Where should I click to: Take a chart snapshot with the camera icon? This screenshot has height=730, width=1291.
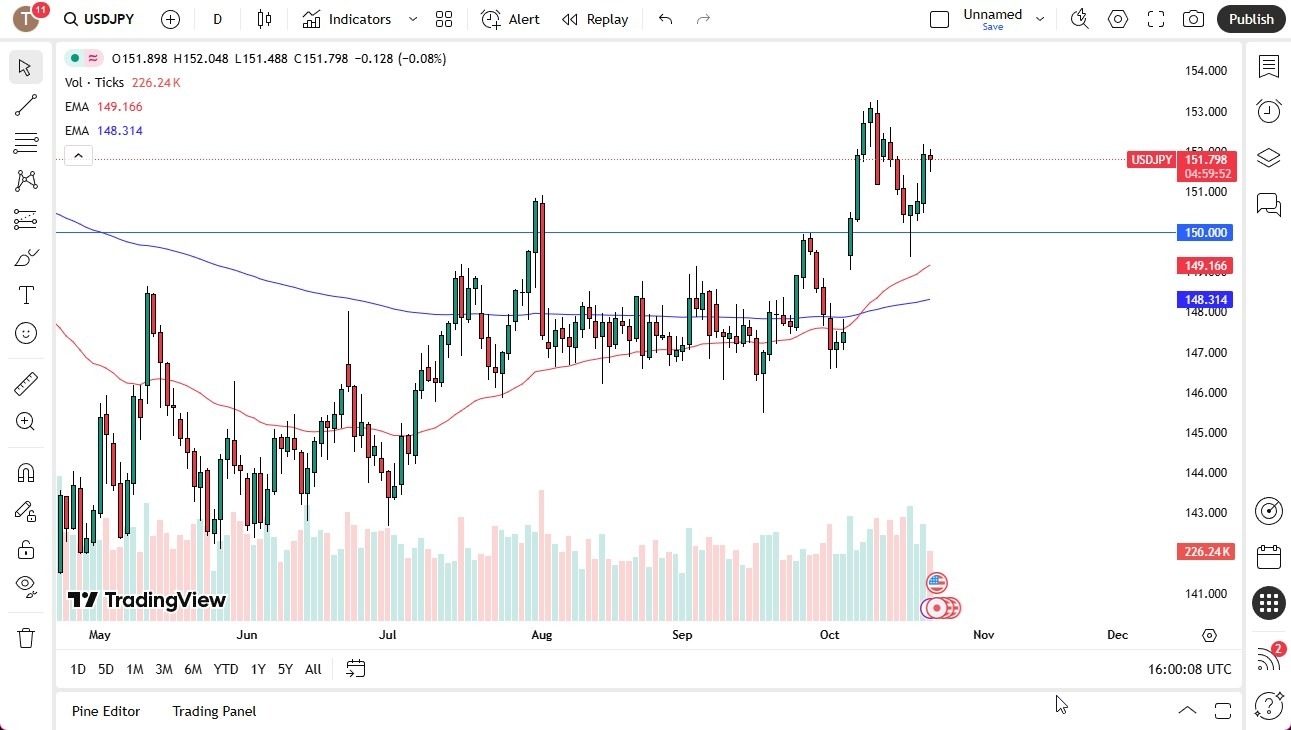point(1193,18)
